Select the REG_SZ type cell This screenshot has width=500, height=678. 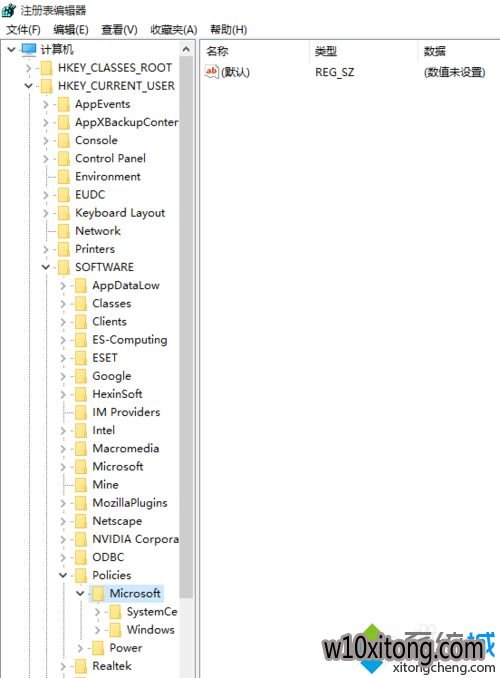click(335, 72)
